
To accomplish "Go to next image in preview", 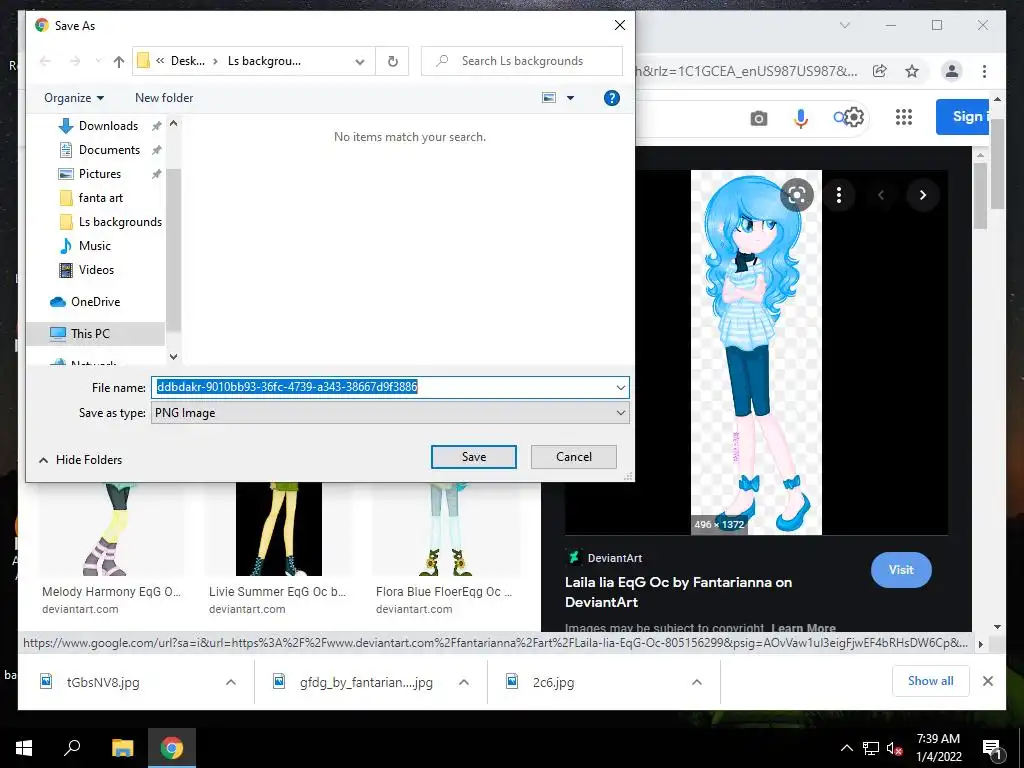I will pos(922,195).
